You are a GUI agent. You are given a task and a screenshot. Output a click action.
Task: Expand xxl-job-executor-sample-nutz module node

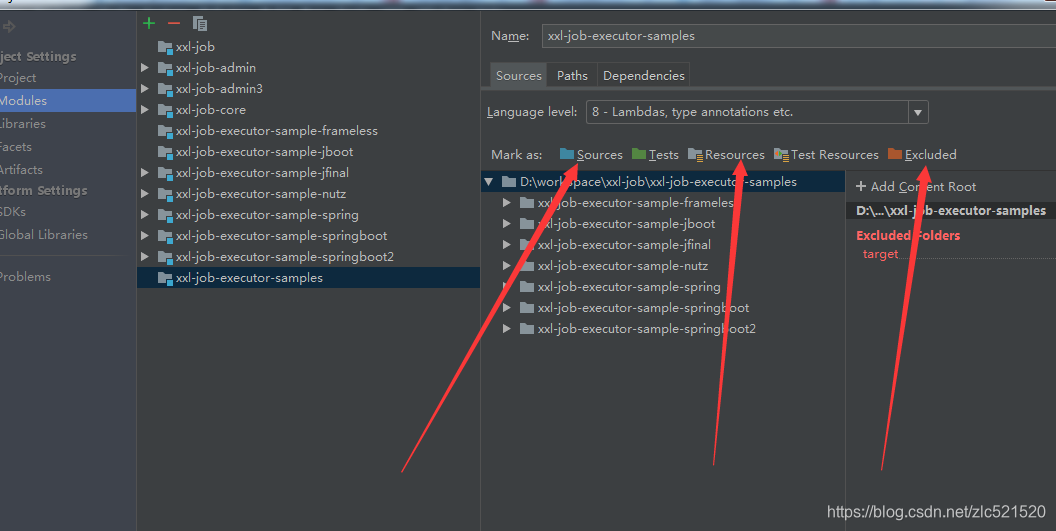(145, 193)
